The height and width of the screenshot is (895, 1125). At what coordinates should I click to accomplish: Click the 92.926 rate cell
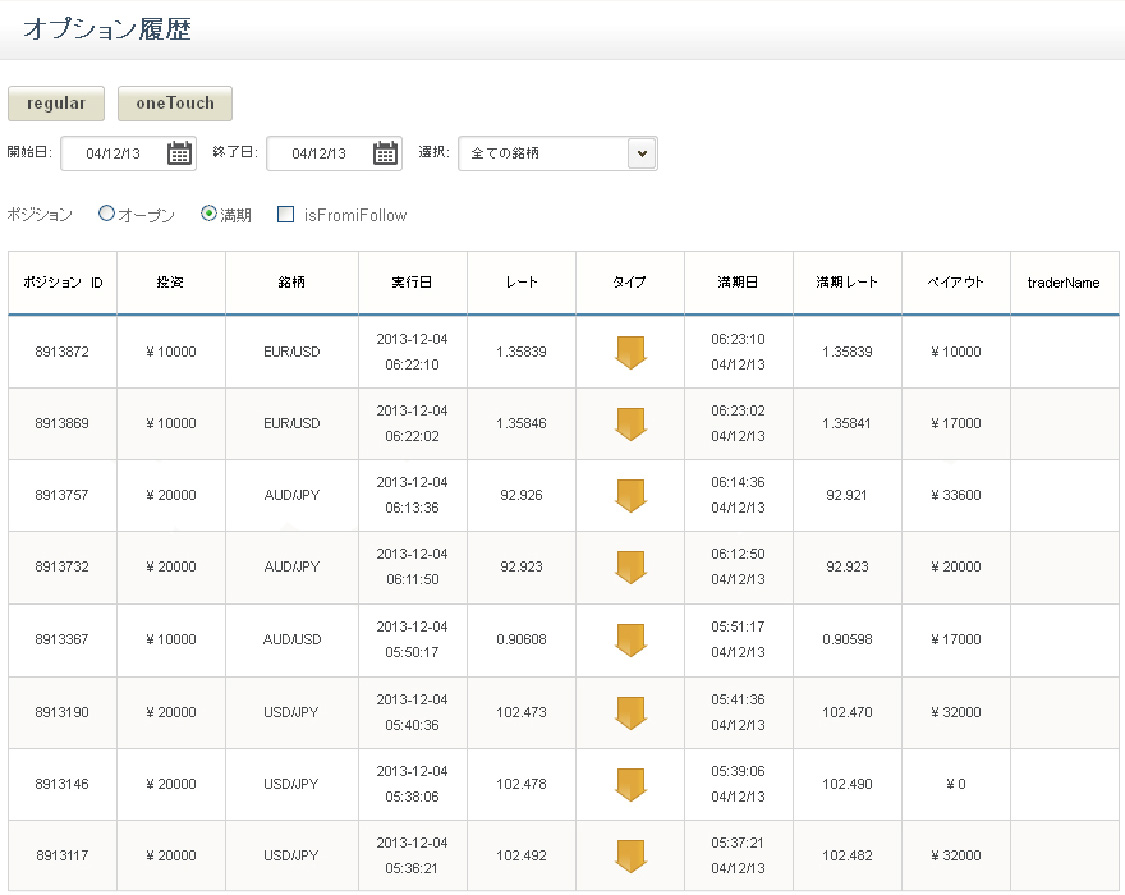tap(522, 495)
